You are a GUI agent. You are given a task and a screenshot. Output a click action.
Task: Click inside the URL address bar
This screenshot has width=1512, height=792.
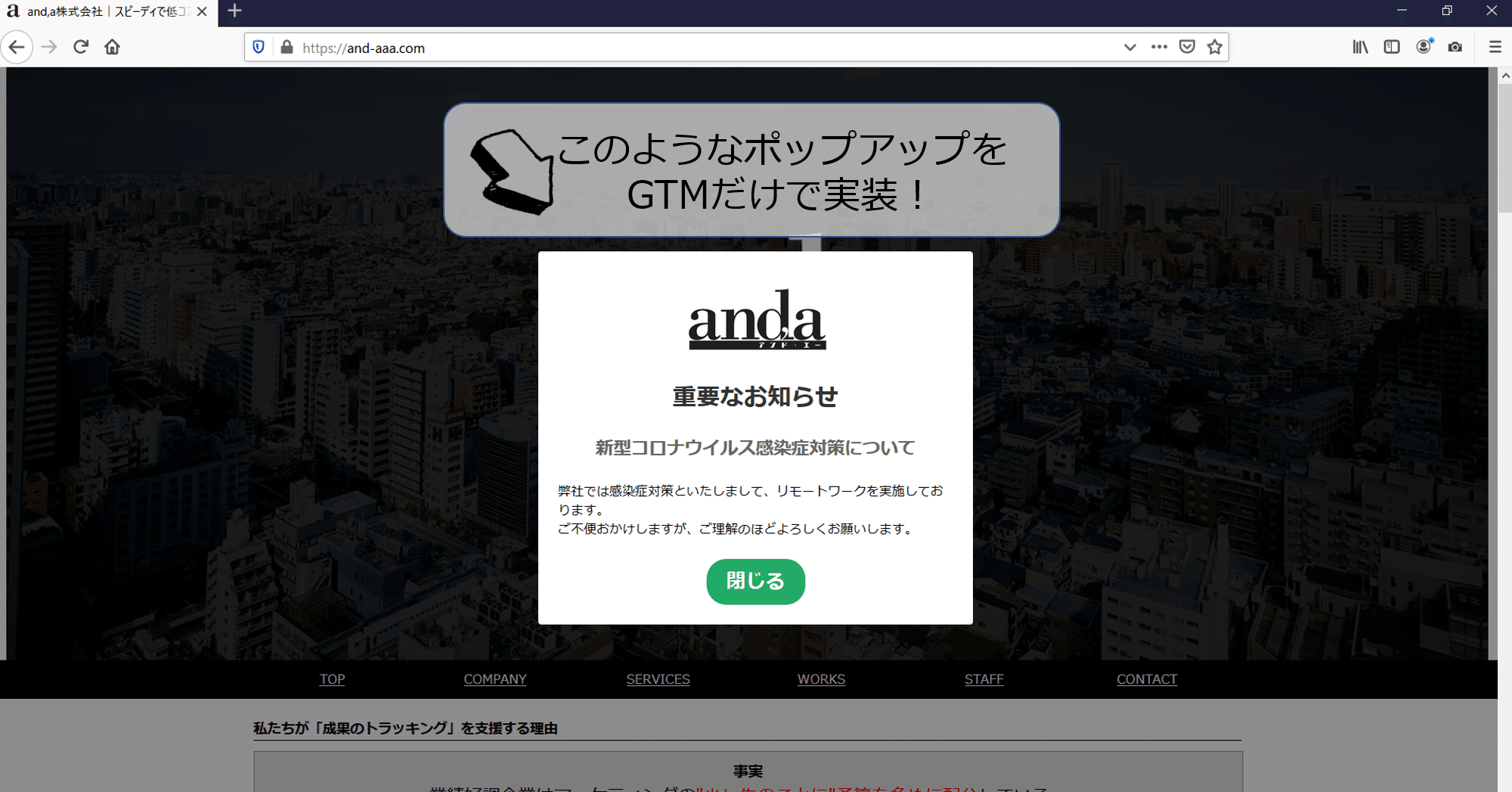coord(605,48)
